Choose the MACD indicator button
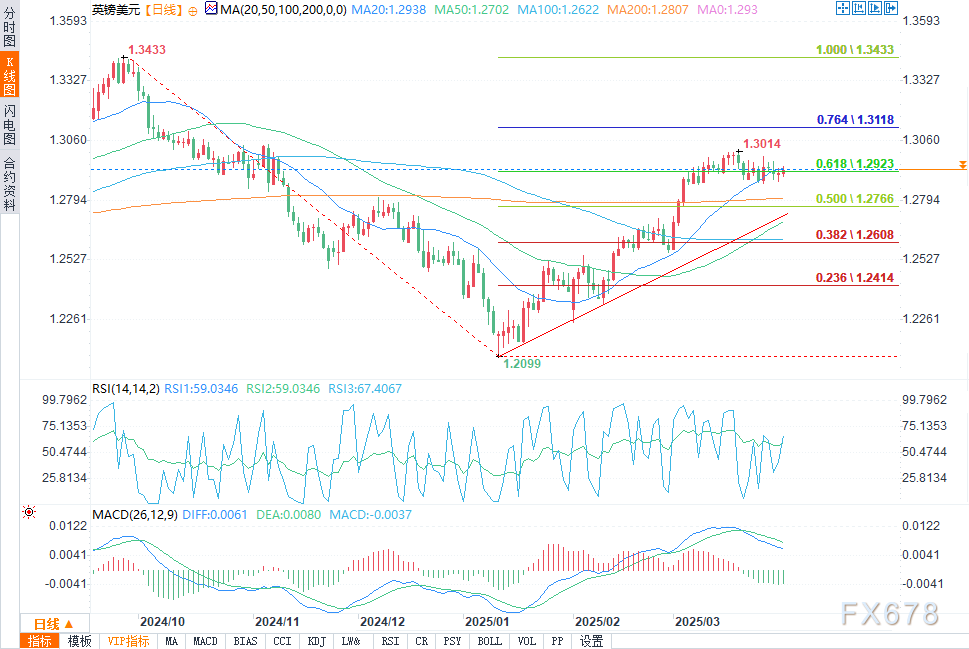The image size is (969, 649). 205,641
